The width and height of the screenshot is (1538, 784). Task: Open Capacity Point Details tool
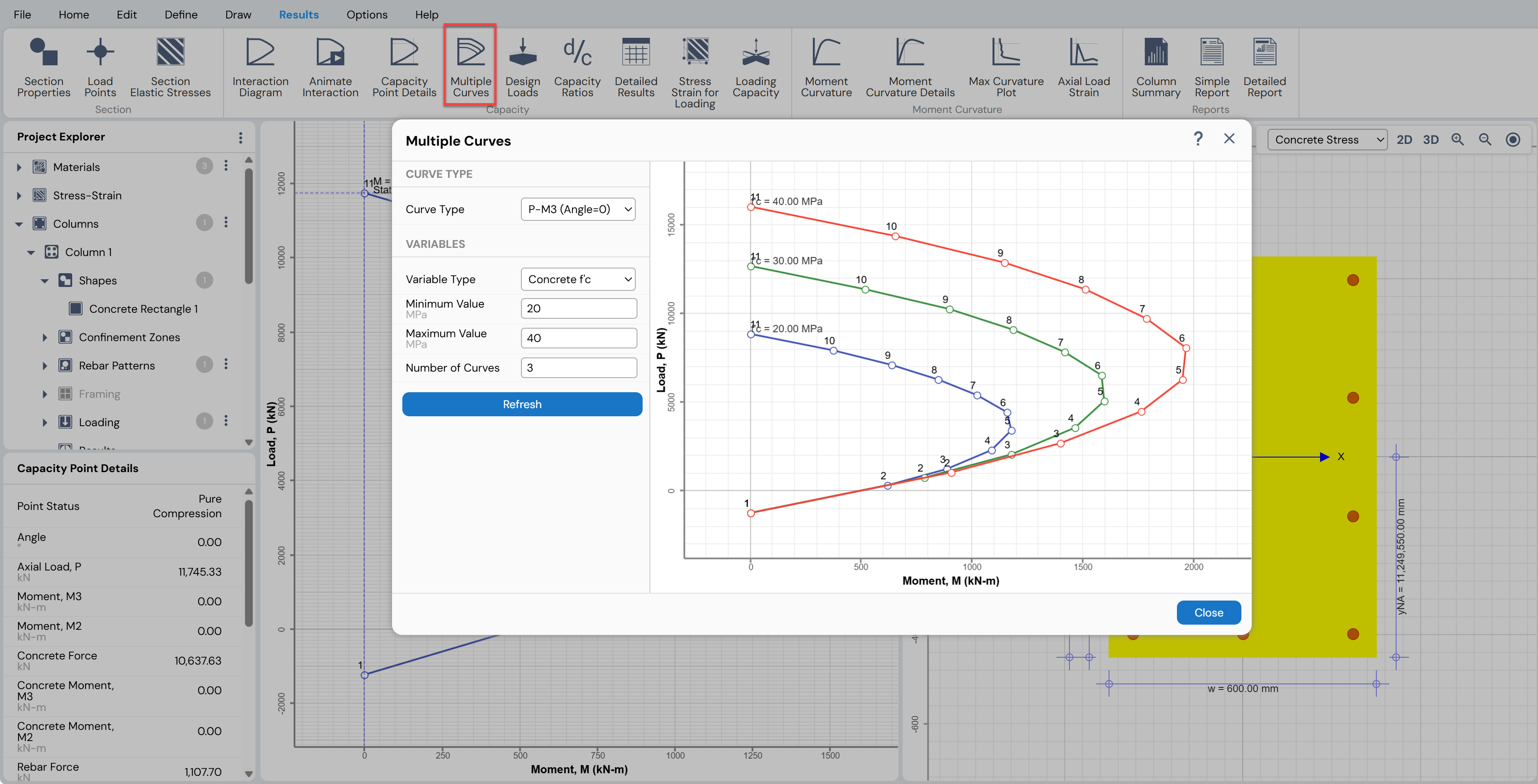404,67
